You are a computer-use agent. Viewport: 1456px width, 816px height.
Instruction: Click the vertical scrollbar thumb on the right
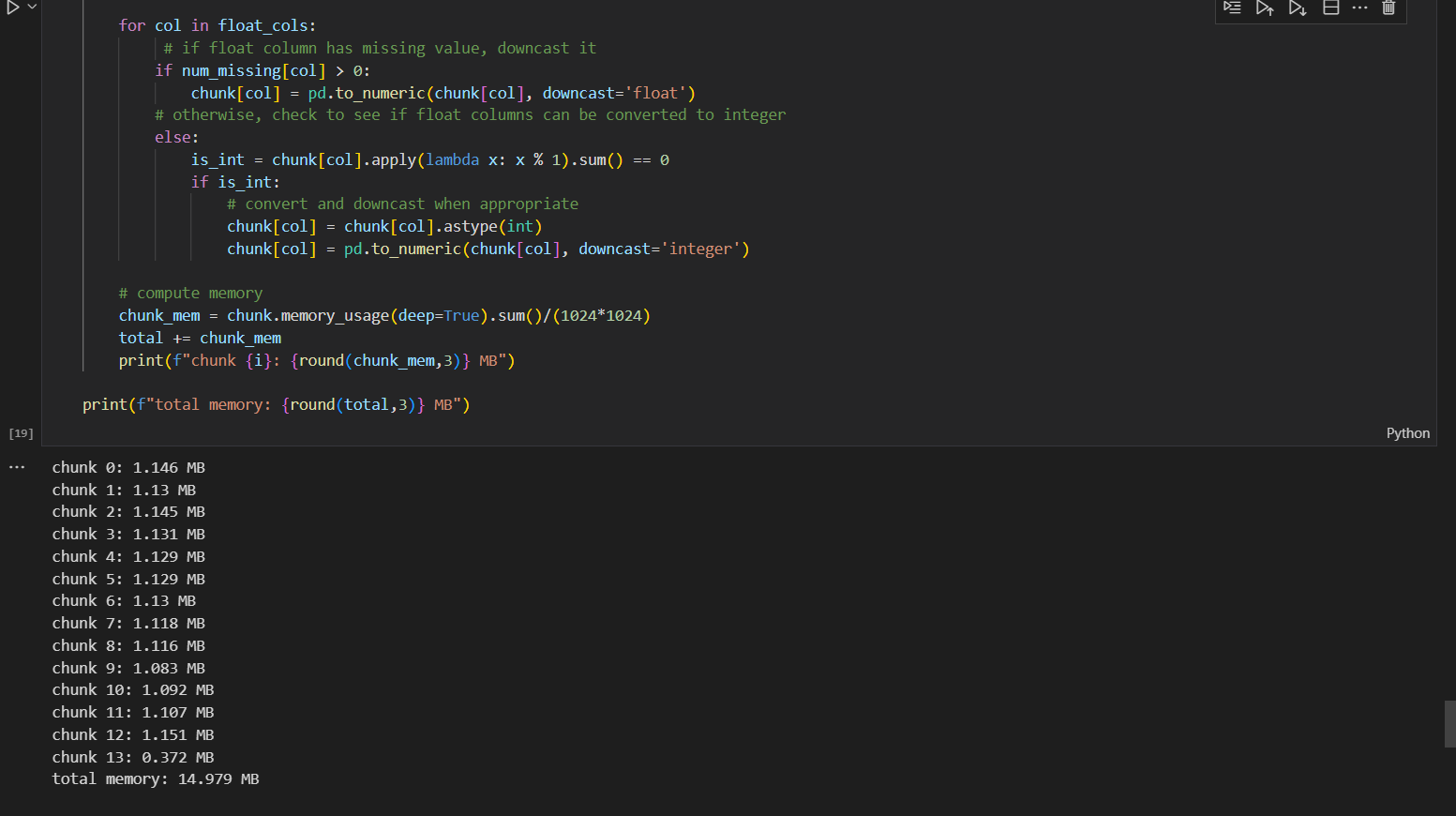tap(1449, 723)
